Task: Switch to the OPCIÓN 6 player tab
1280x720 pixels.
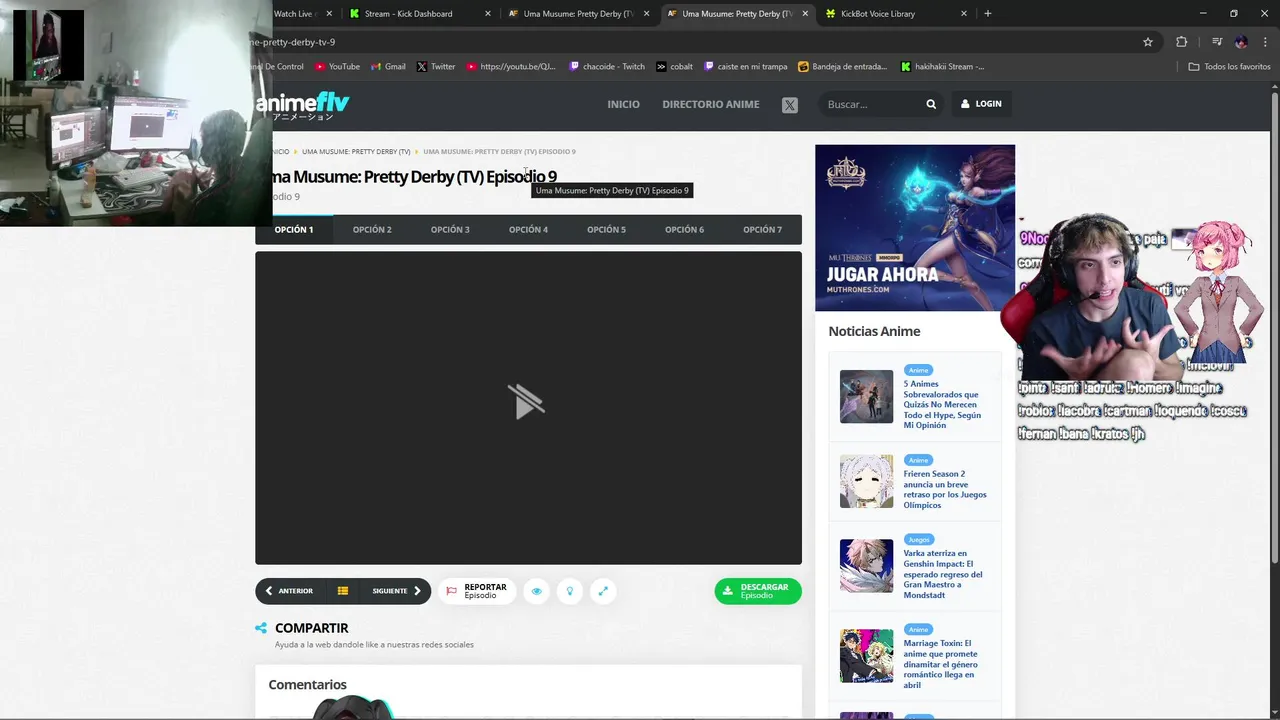Action: point(684,230)
